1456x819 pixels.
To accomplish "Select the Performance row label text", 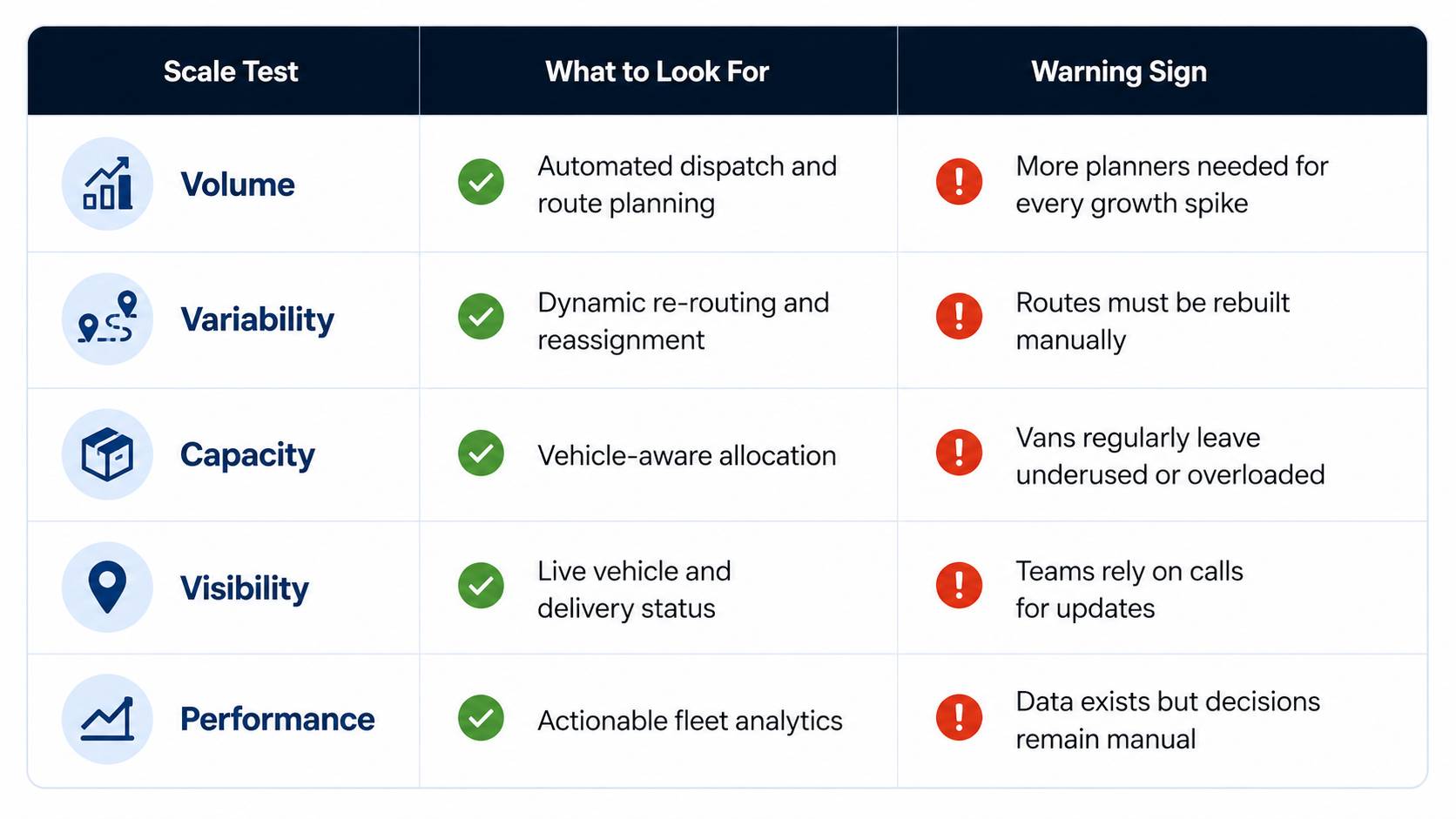I will point(278,720).
